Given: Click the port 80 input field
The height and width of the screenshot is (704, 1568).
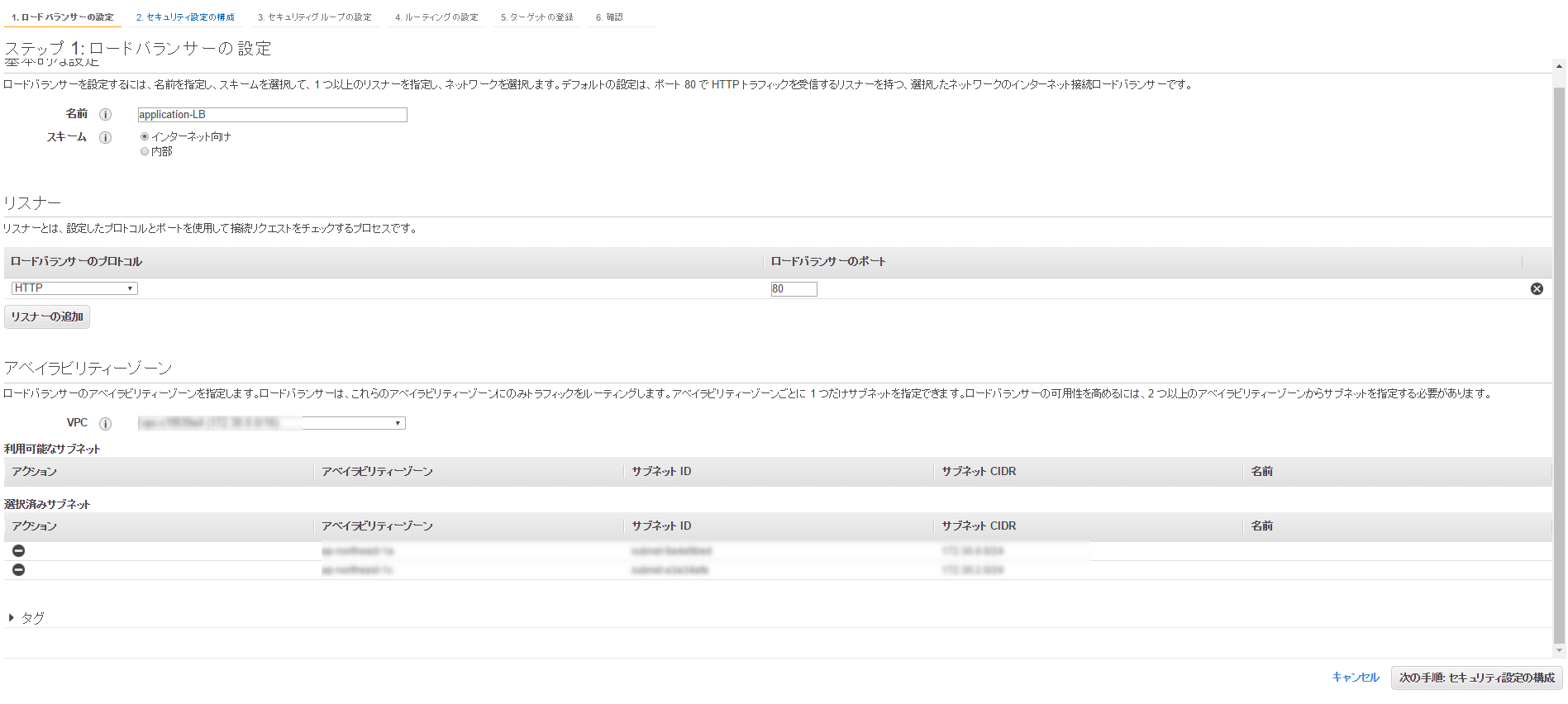Looking at the screenshot, I should click(794, 288).
